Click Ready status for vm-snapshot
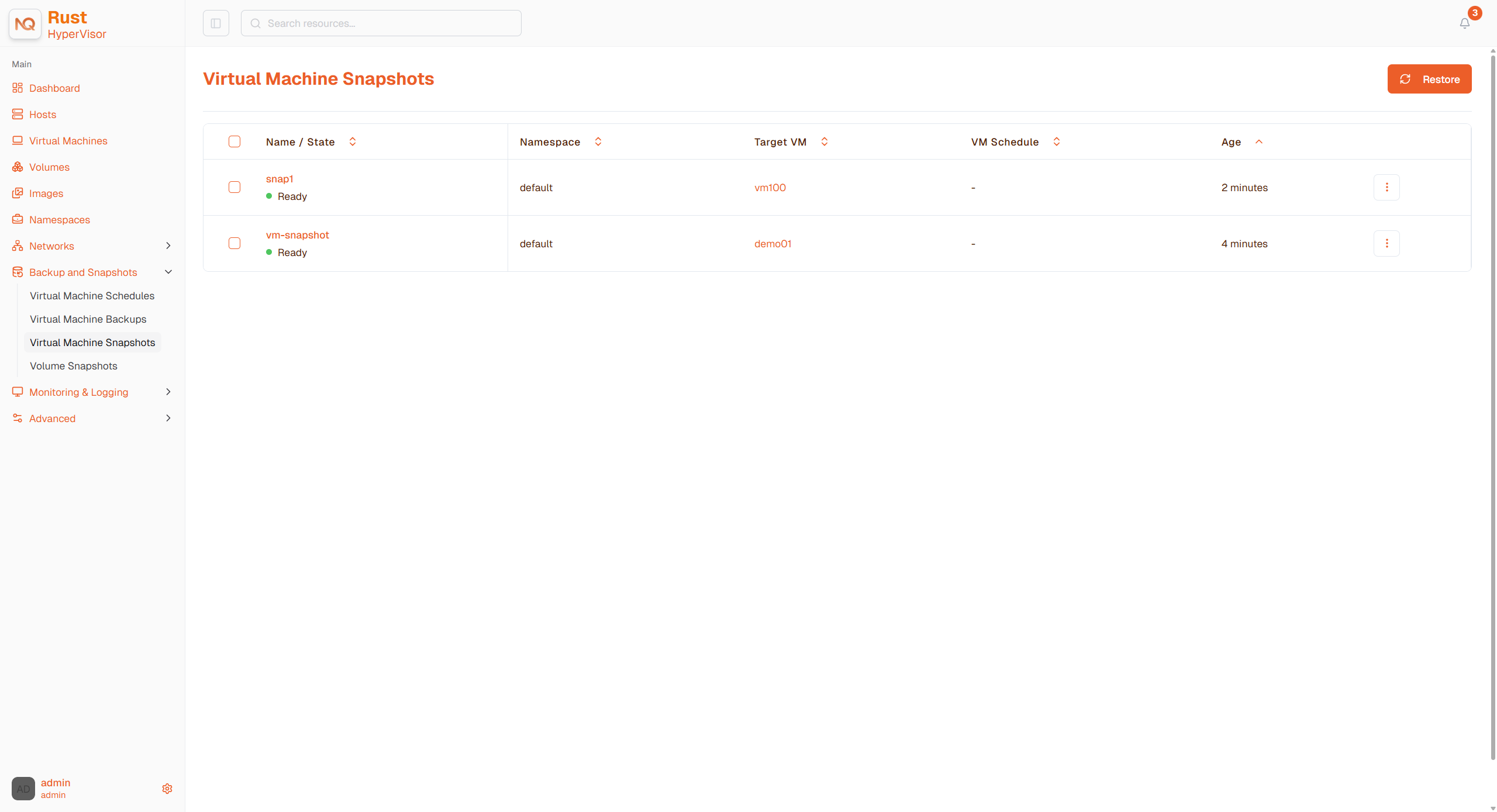This screenshot has height=812, width=1497. (287, 253)
